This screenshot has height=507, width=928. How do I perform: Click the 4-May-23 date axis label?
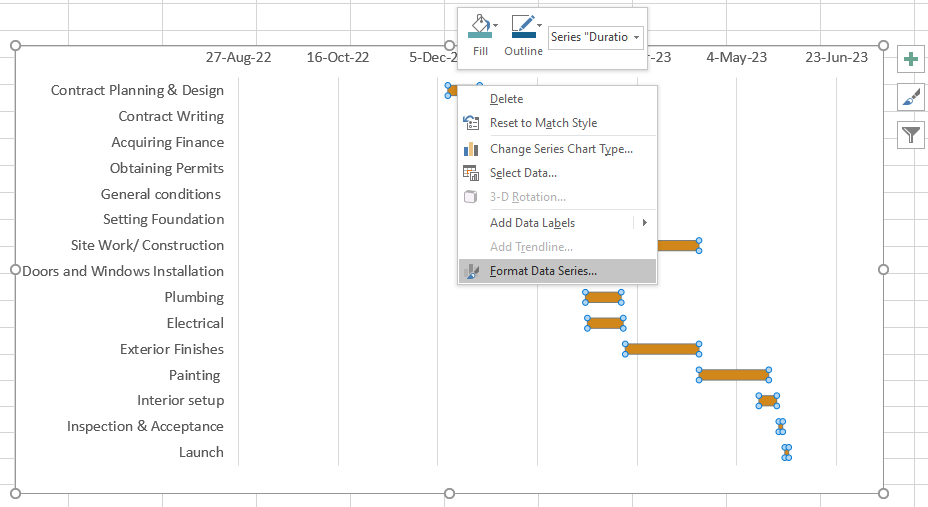point(737,57)
